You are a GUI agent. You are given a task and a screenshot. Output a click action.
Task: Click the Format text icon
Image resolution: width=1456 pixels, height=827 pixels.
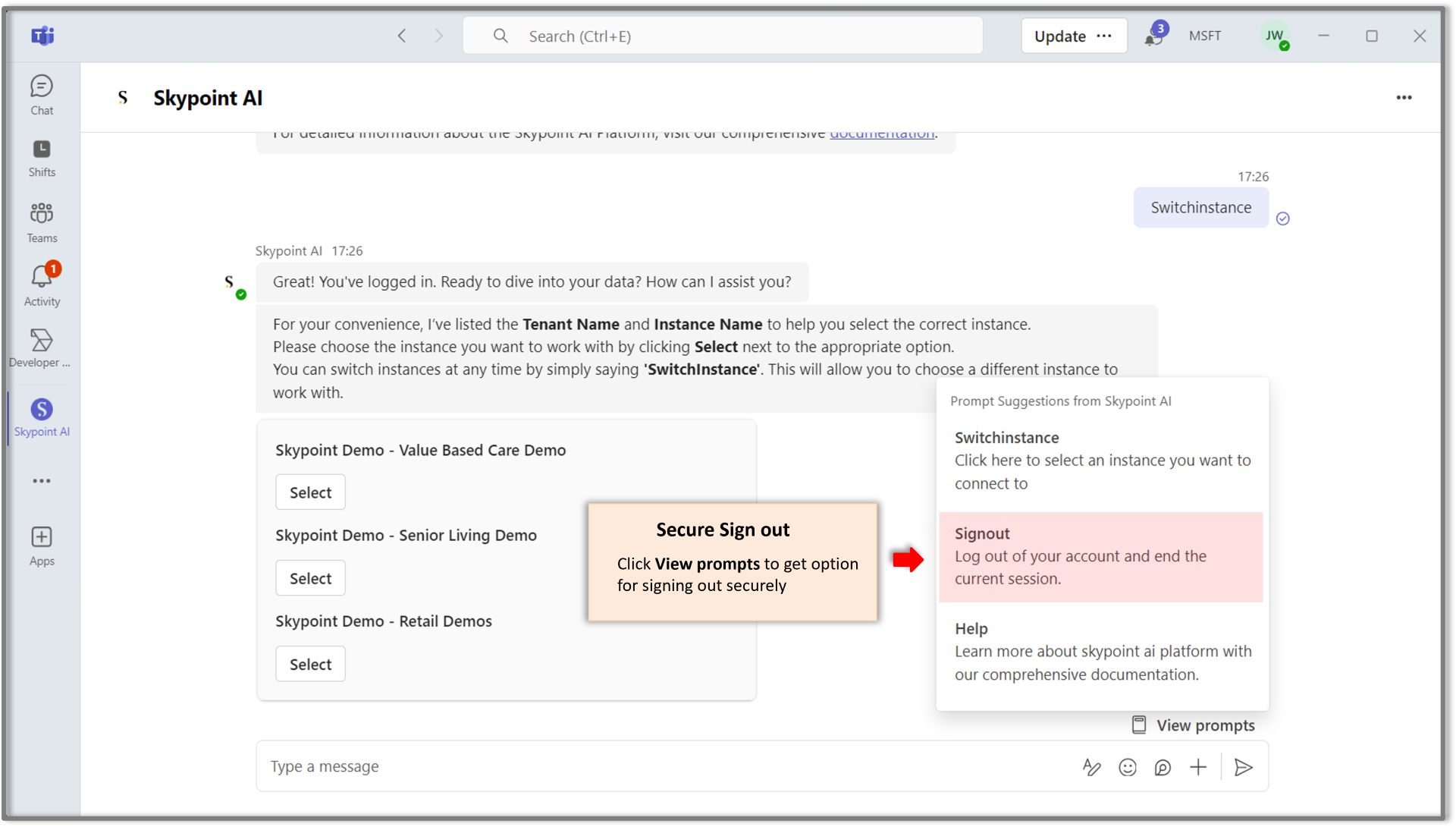[x=1091, y=767]
